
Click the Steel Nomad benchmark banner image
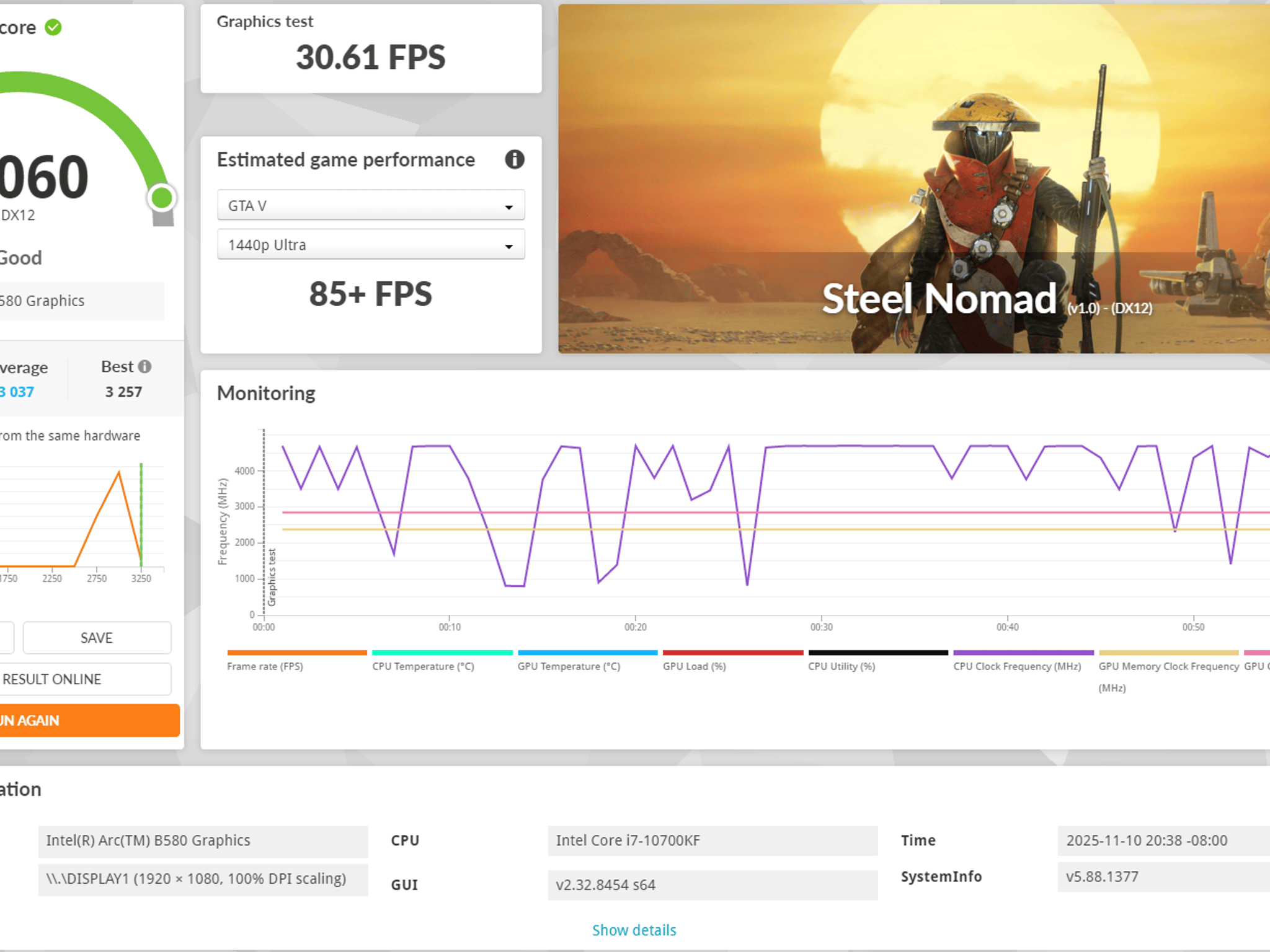coord(913,180)
